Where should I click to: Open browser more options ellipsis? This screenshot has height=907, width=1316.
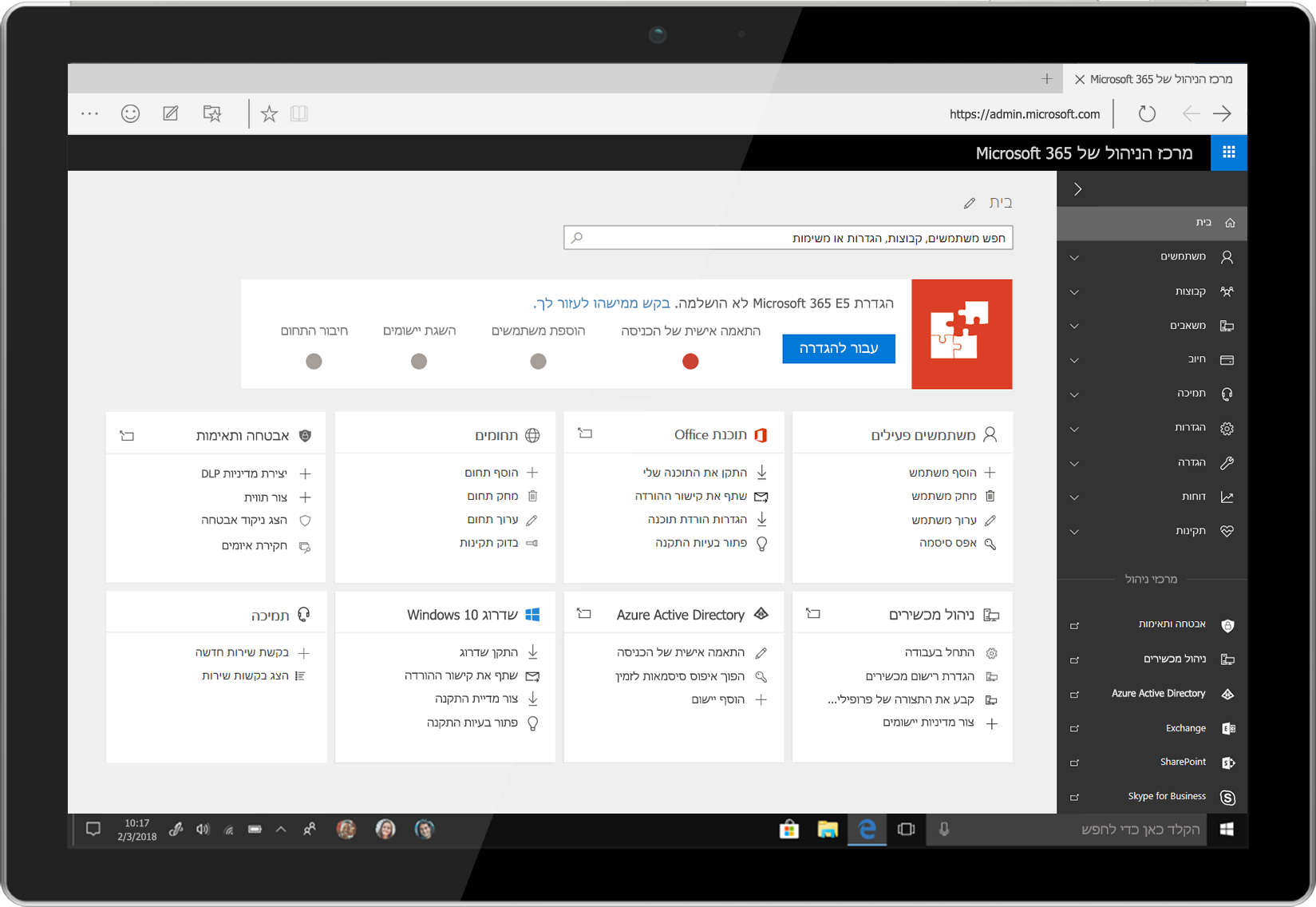pyautogui.click(x=89, y=114)
